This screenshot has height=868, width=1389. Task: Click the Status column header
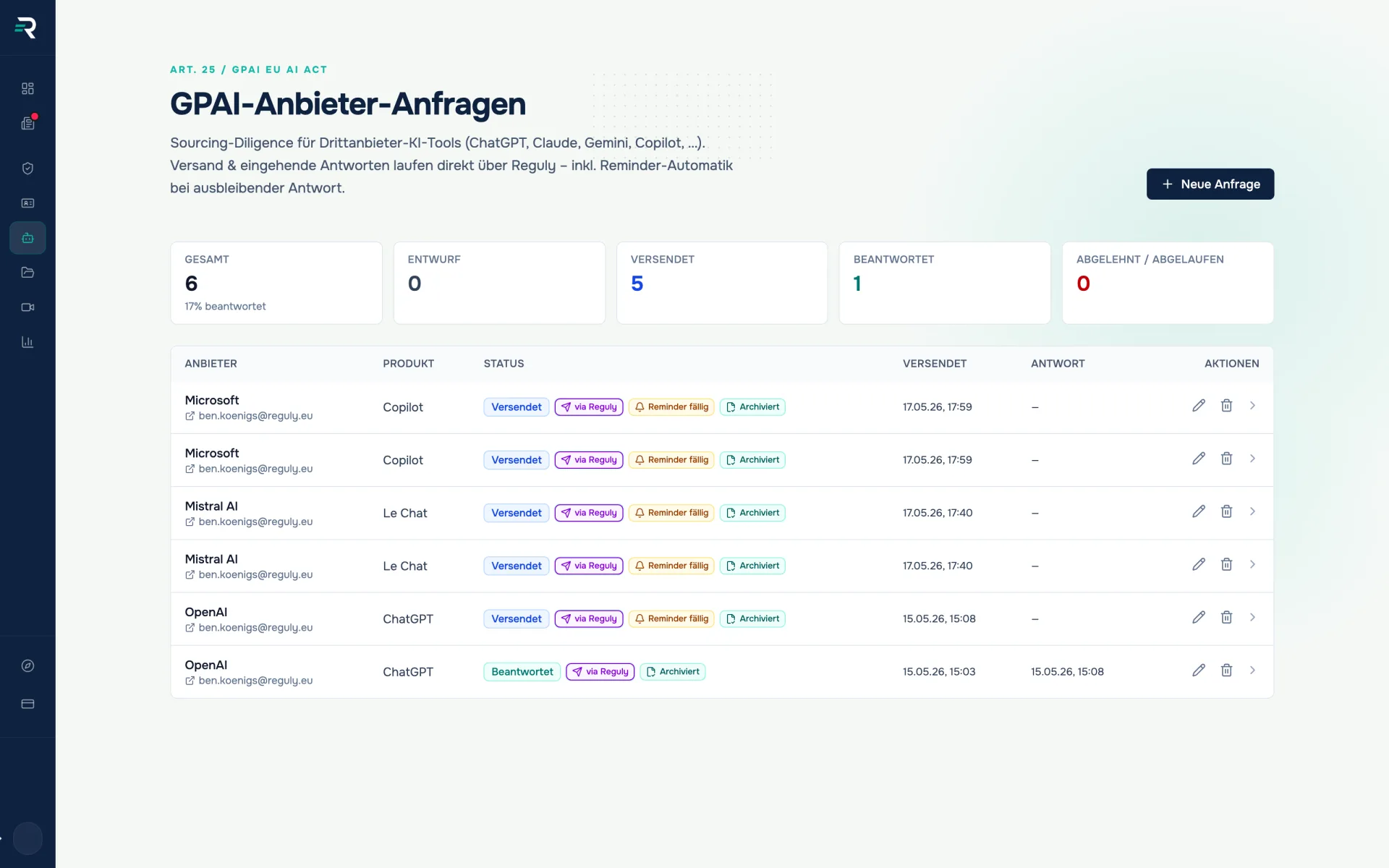coord(504,364)
